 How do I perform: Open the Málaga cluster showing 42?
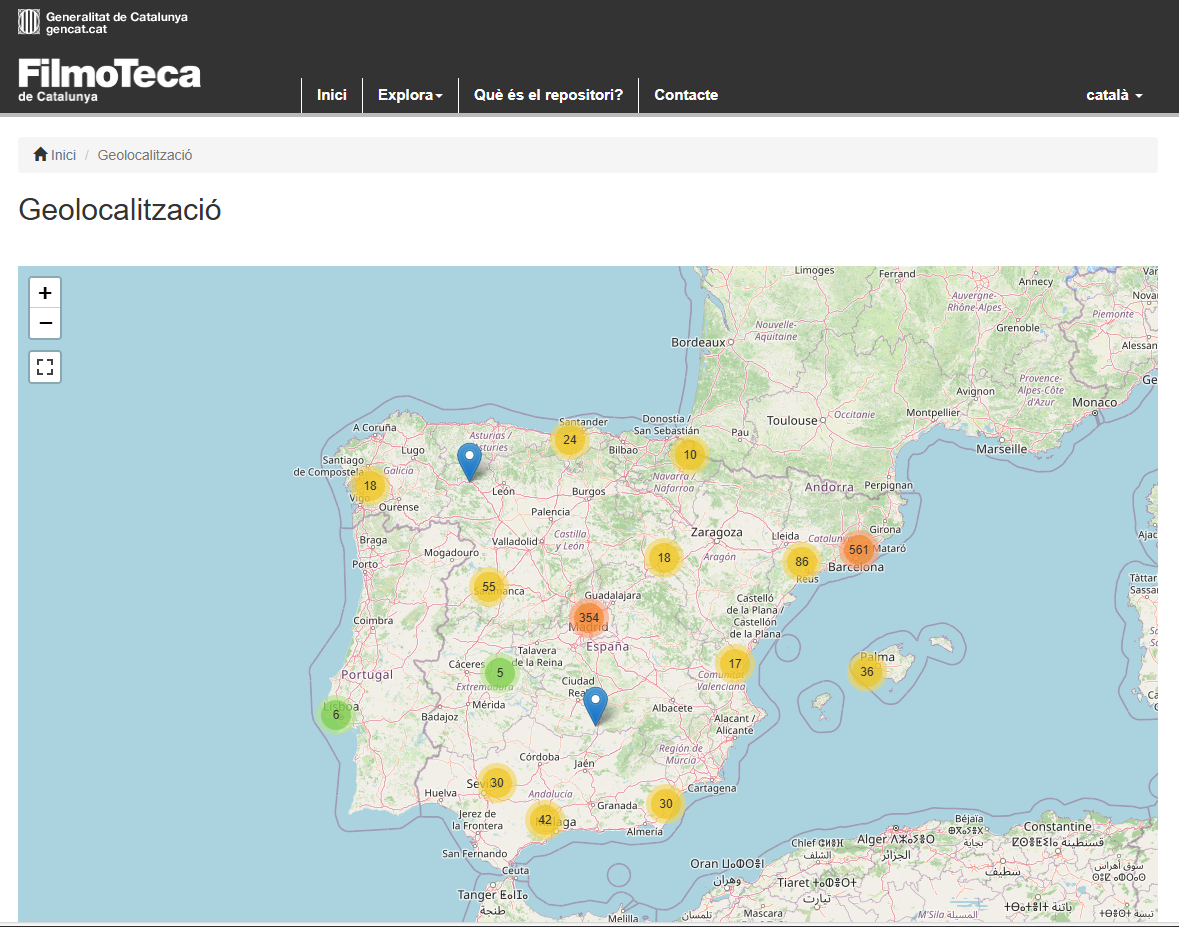[545, 820]
